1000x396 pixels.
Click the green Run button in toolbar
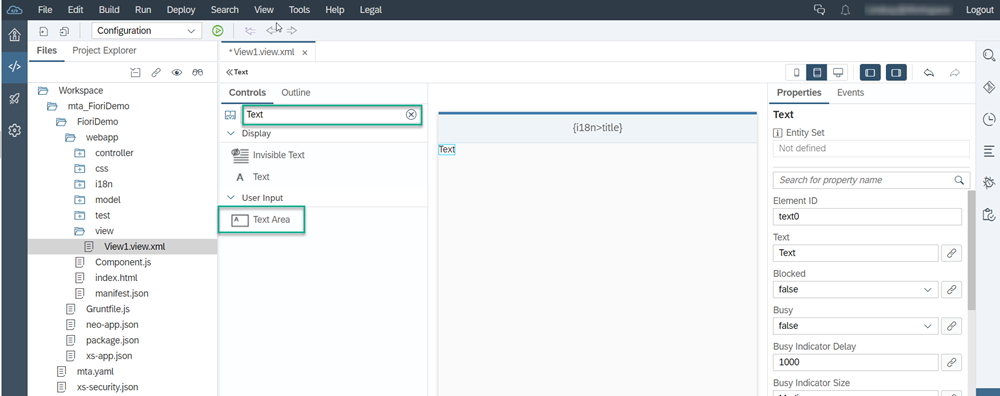click(x=218, y=31)
